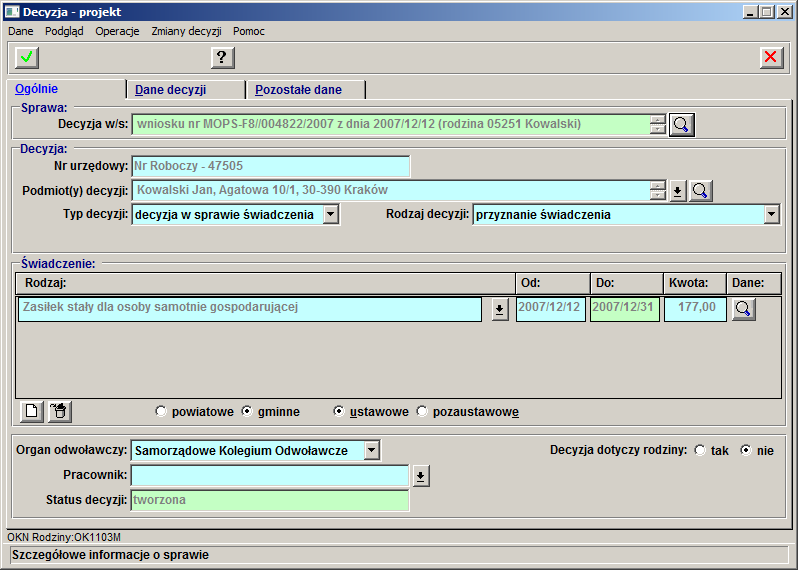Select the pozaustawowe radio button

click(x=422, y=411)
